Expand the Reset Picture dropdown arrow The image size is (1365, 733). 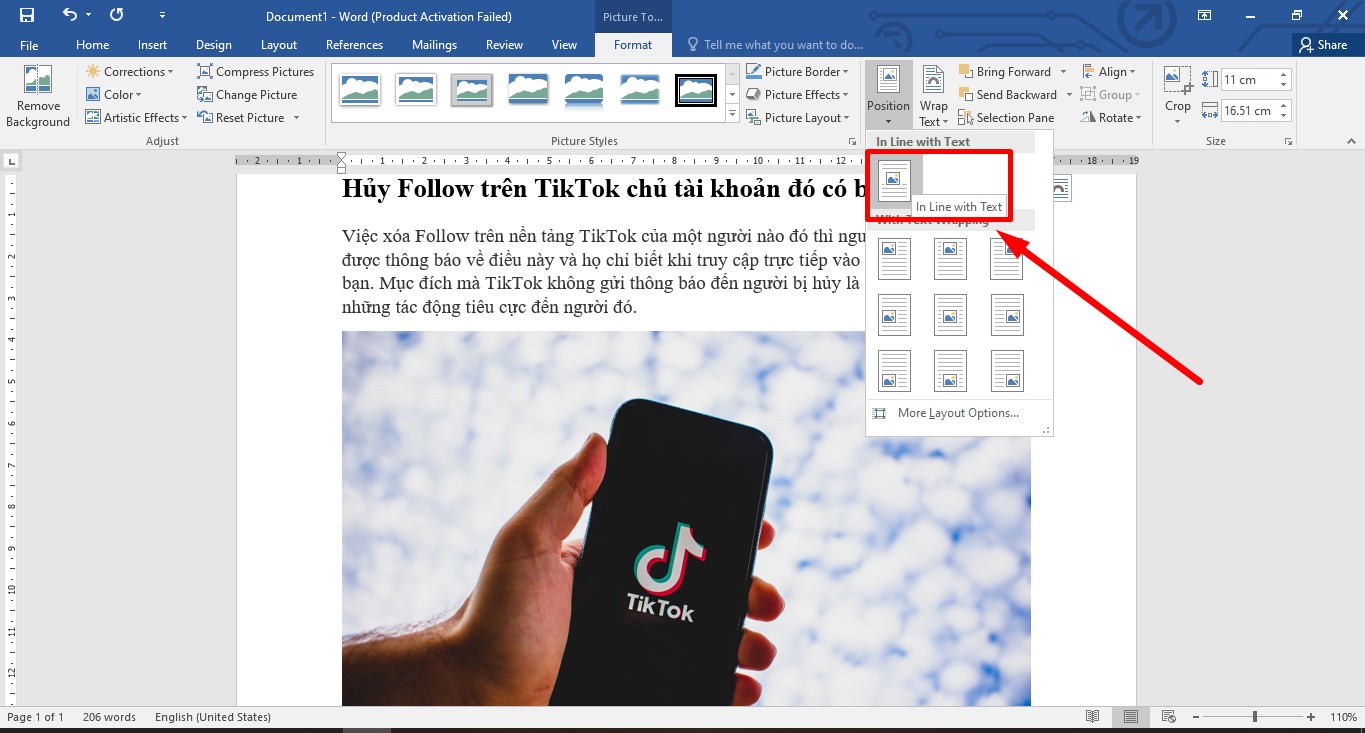coord(296,118)
